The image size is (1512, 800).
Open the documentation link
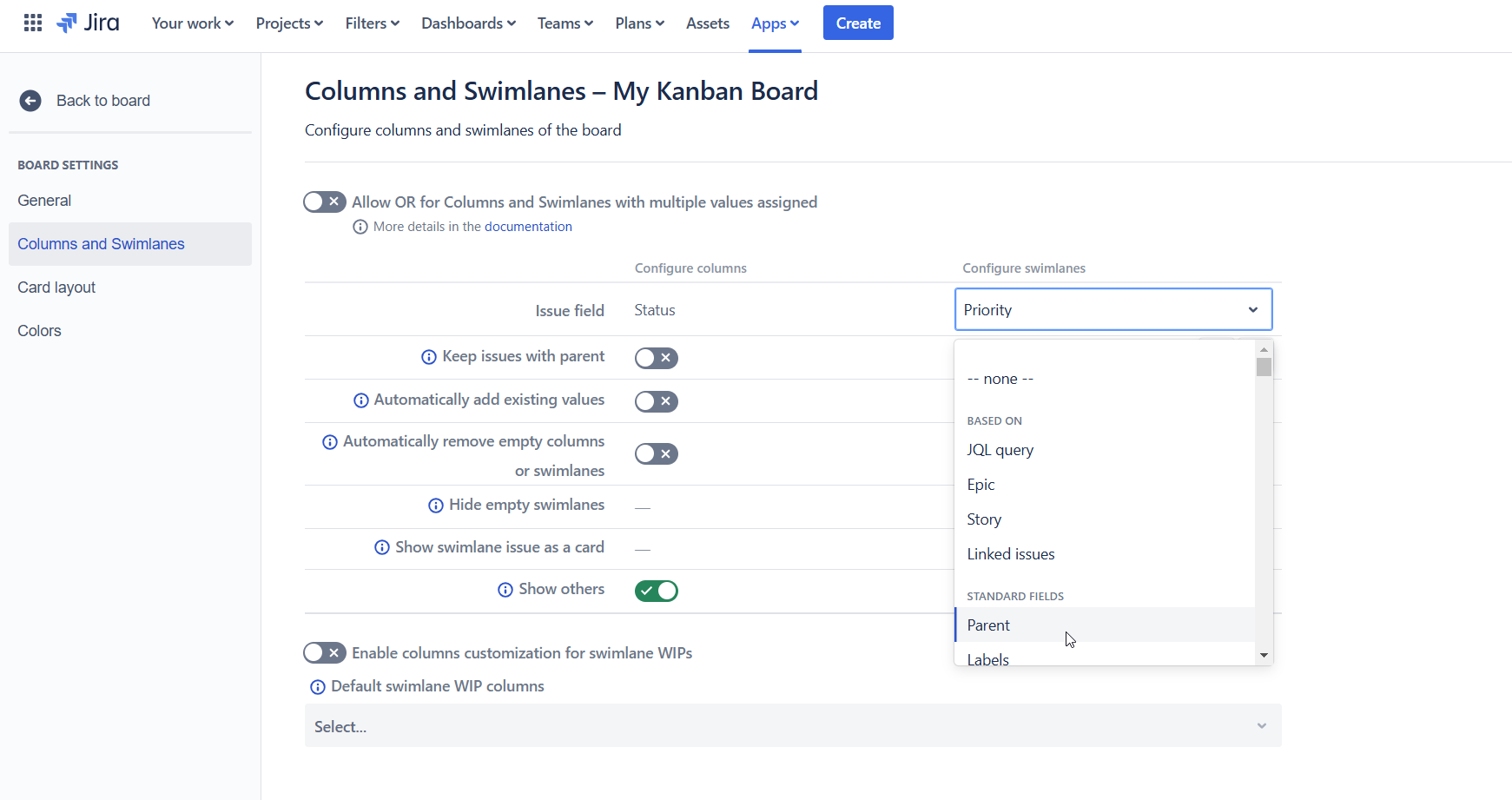coord(528,226)
